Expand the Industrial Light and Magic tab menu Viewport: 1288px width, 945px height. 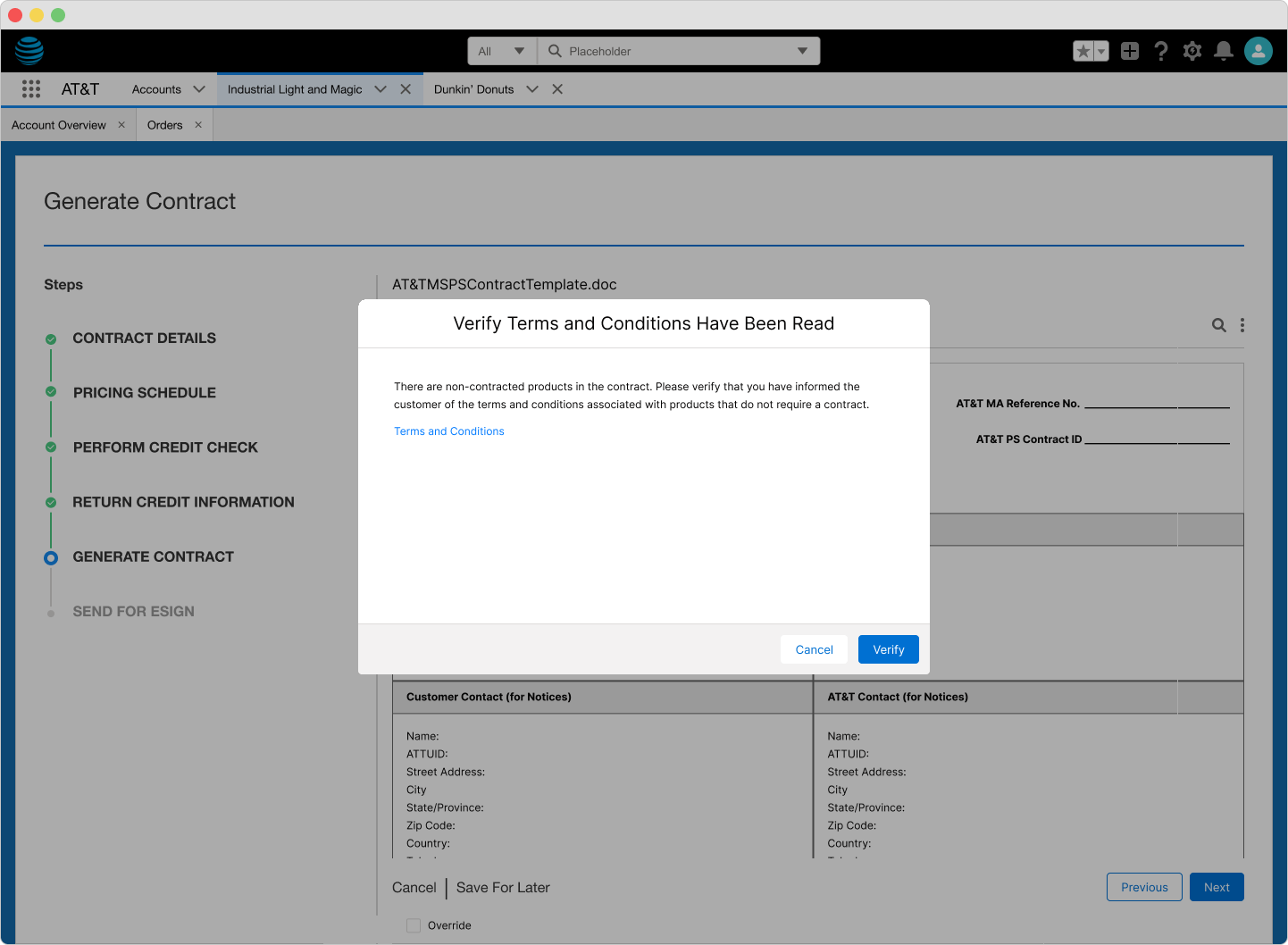click(381, 89)
